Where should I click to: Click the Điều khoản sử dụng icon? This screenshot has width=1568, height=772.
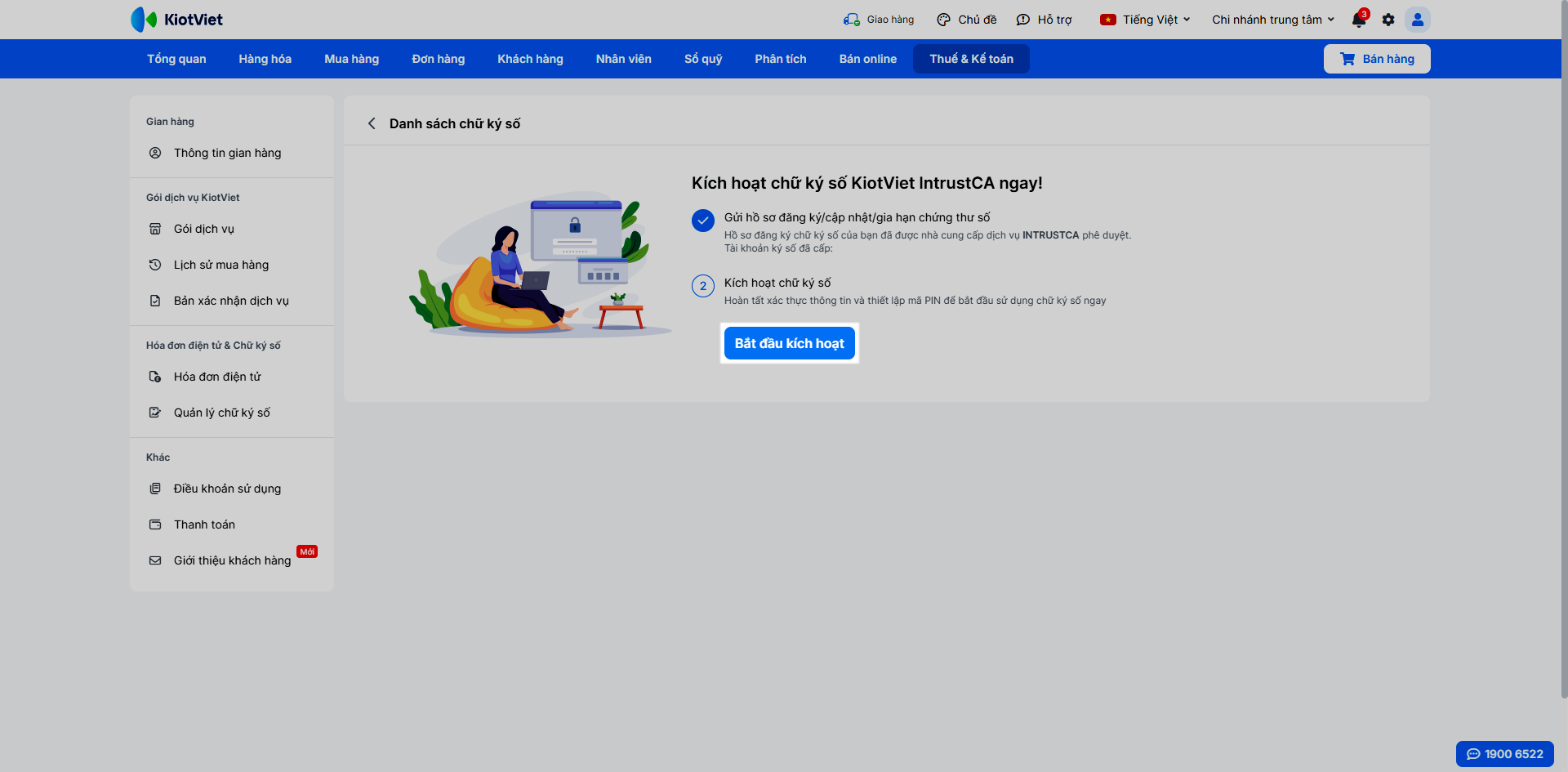155,489
